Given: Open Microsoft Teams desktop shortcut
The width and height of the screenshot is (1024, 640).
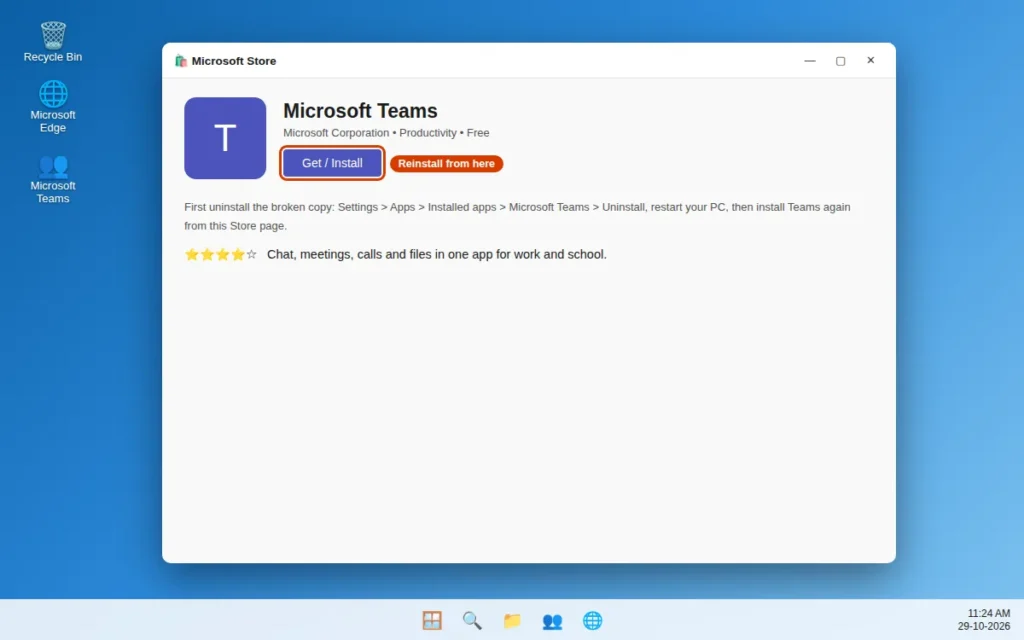Looking at the screenshot, I should pos(53,179).
